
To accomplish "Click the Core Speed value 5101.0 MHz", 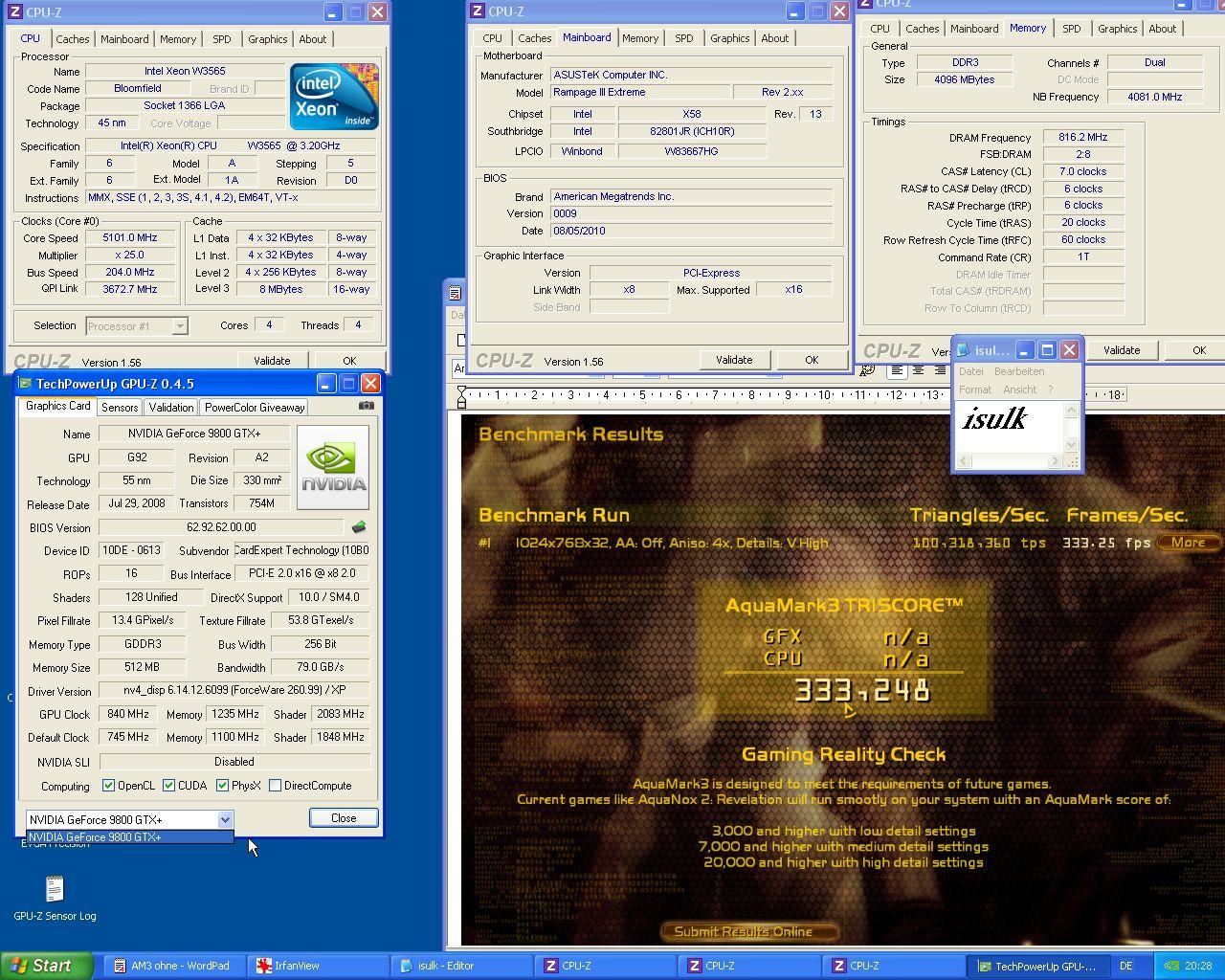I will (130, 238).
